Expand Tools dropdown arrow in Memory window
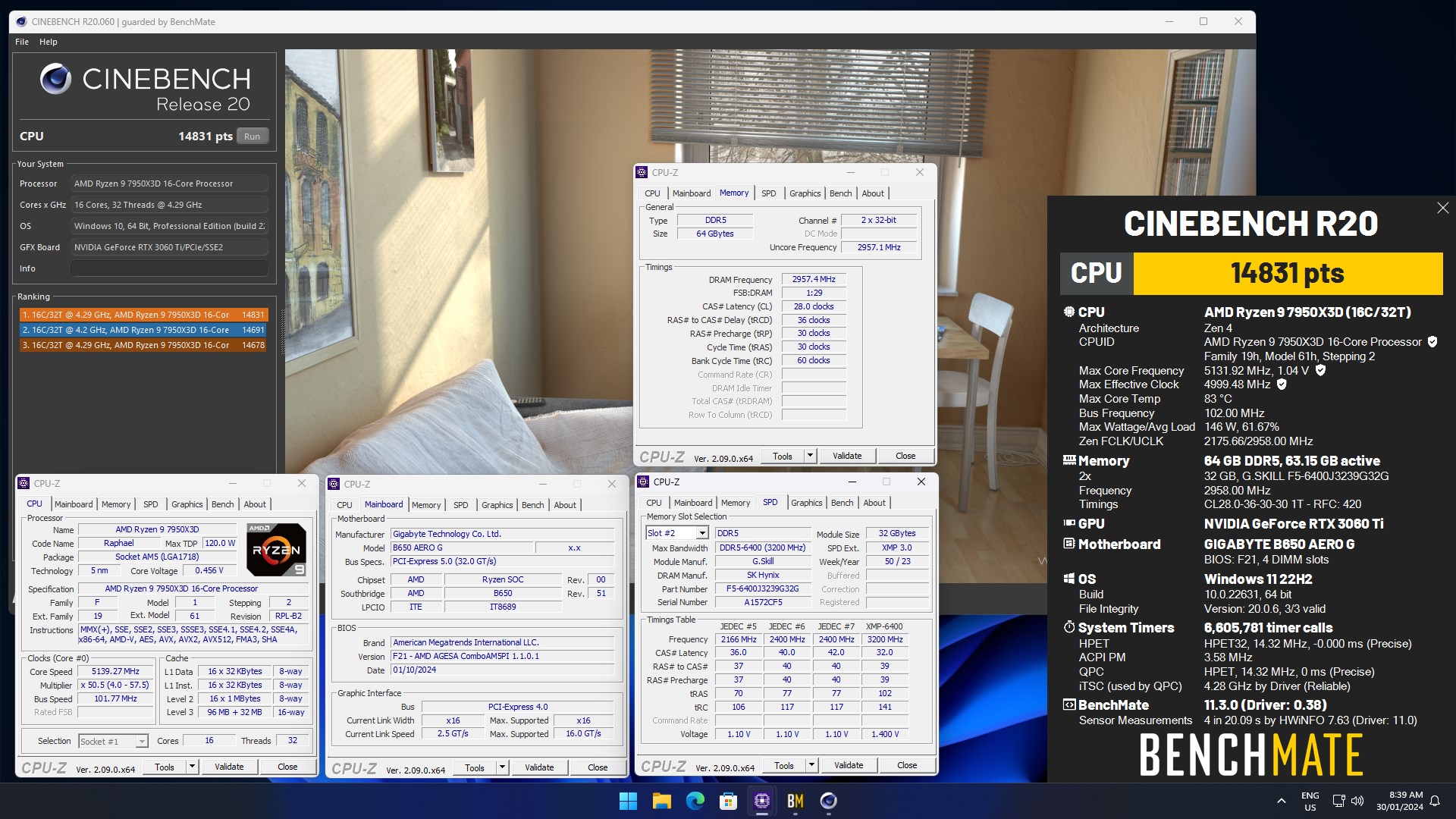The height and width of the screenshot is (819, 1456). click(x=810, y=456)
